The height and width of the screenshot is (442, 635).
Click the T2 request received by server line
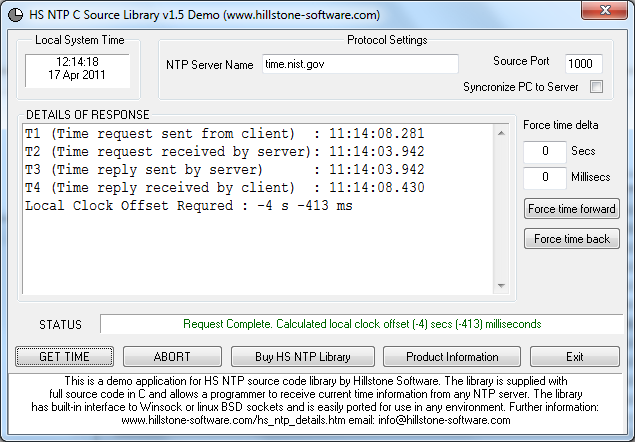click(225, 152)
